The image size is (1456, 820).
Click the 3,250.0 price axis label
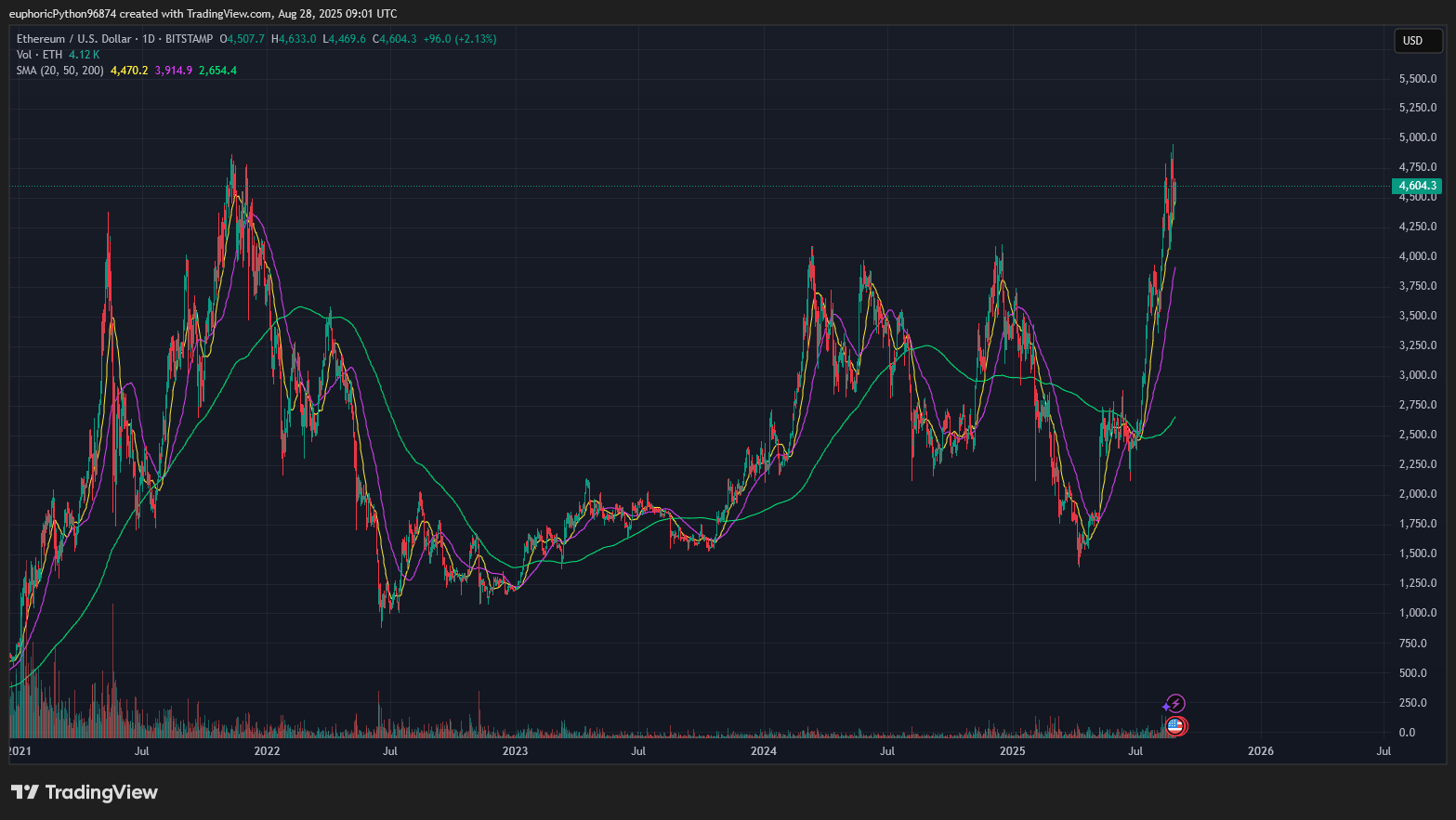click(1418, 345)
